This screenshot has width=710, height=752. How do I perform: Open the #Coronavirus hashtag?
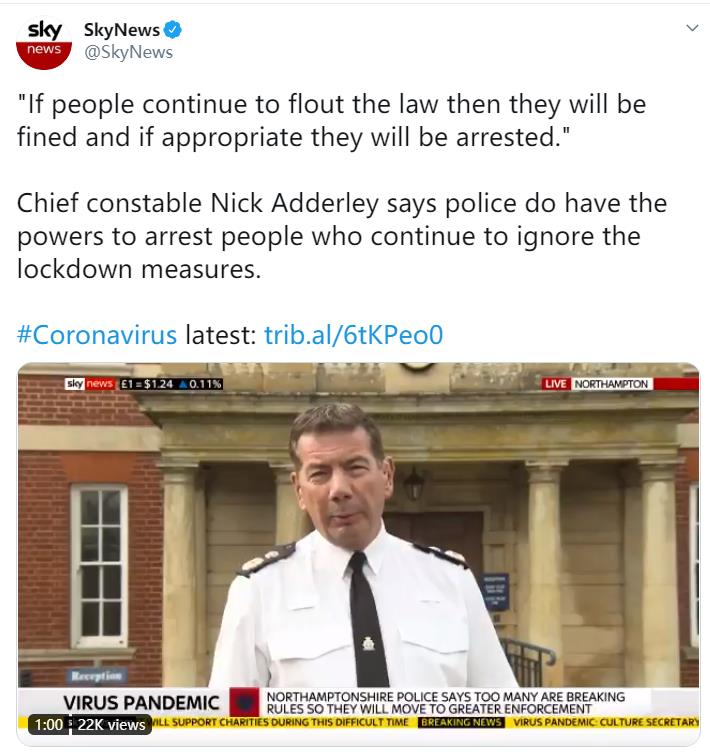(97, 335)
